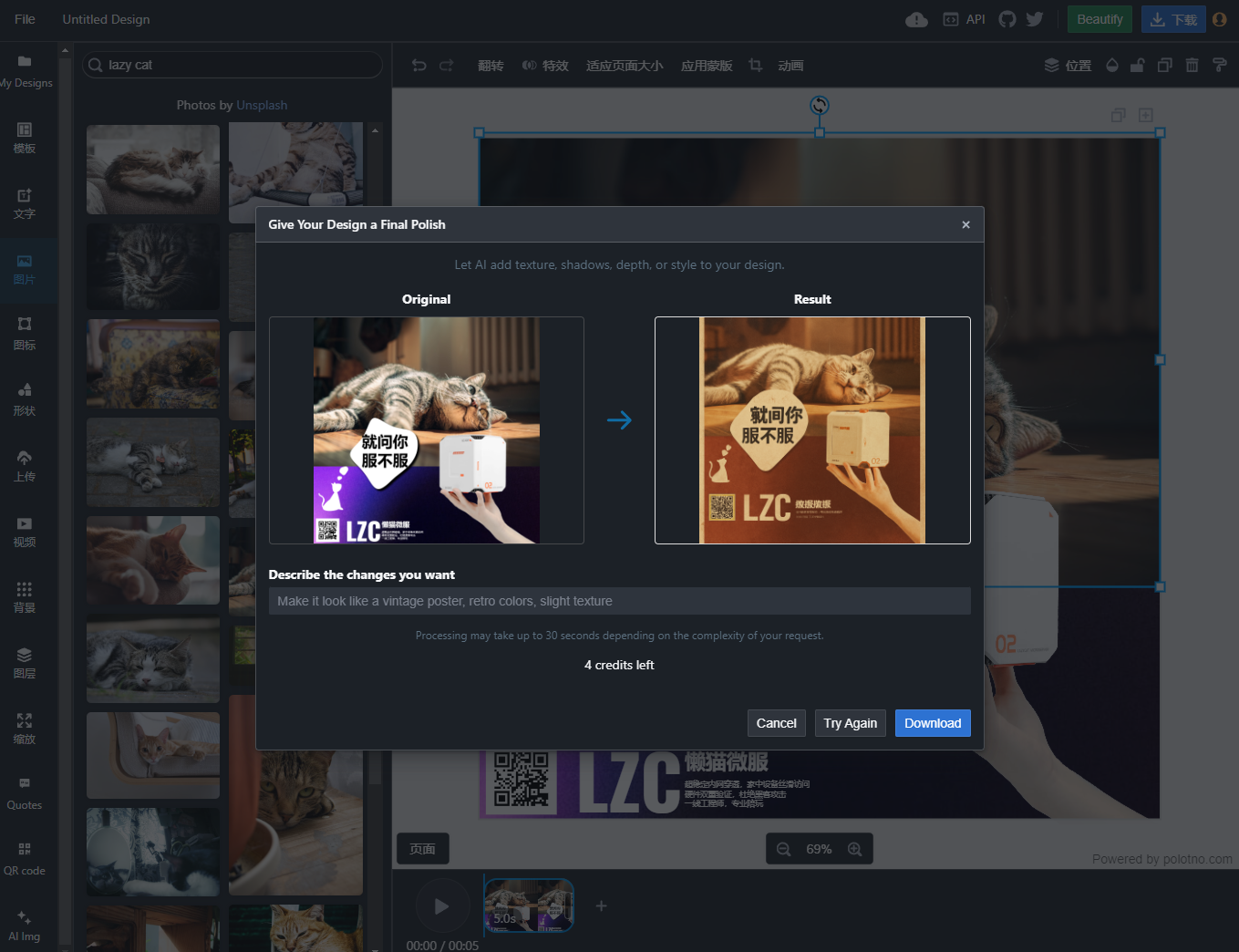Viewport: 1239px width, 952px height.
Task: Click the describe changes input field
Action: point(620,601)
